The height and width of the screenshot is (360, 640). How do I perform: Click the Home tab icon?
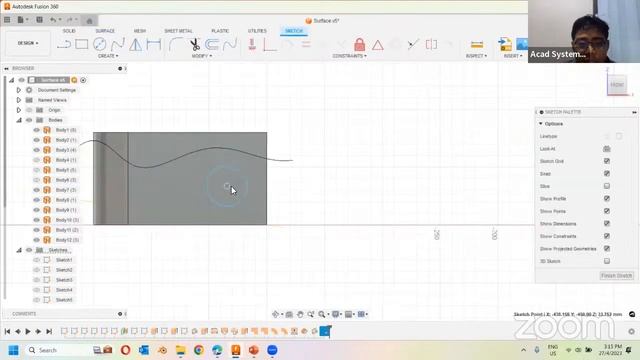pyautogui.click(x=89, y=20)
